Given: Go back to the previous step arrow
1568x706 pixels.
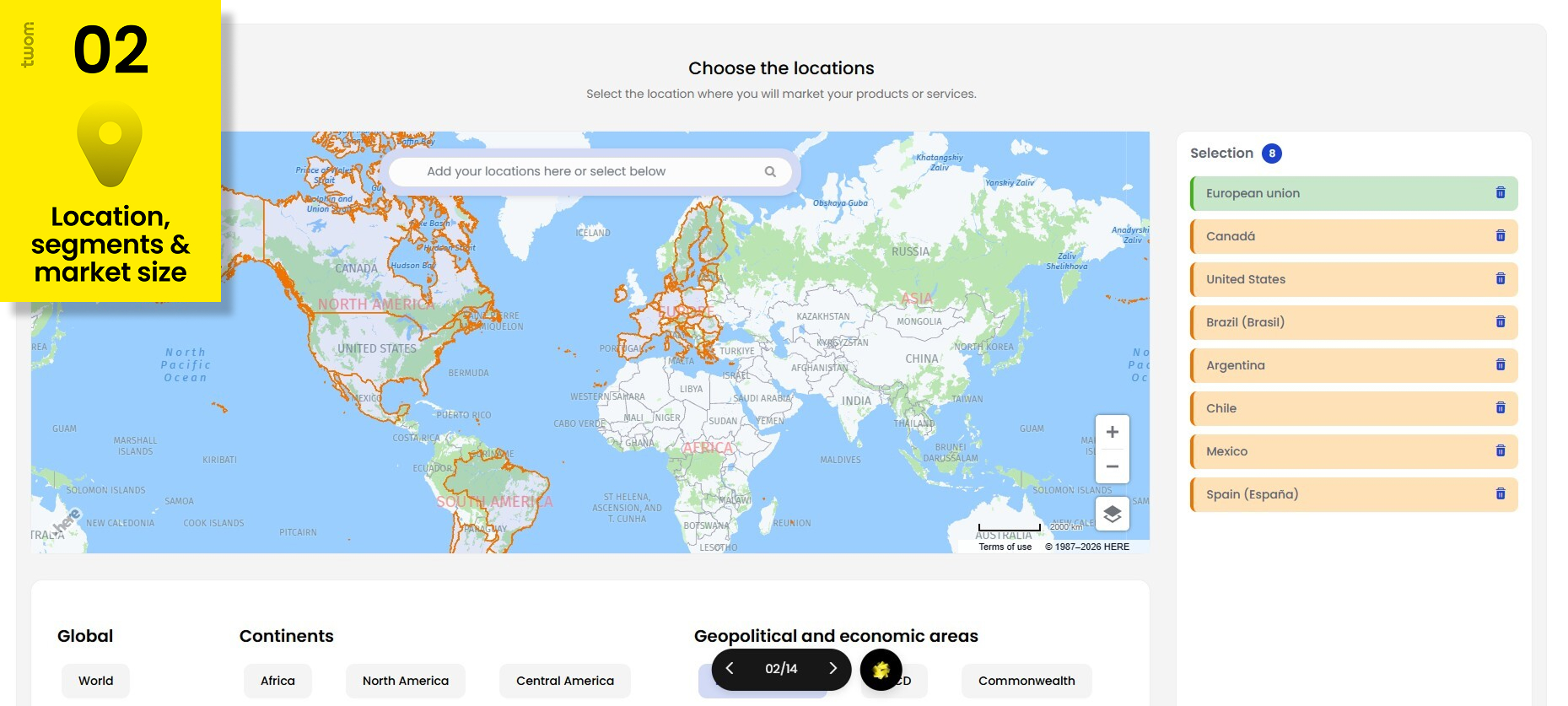Looking at the screenshot, I should click(x=730, y=669).
